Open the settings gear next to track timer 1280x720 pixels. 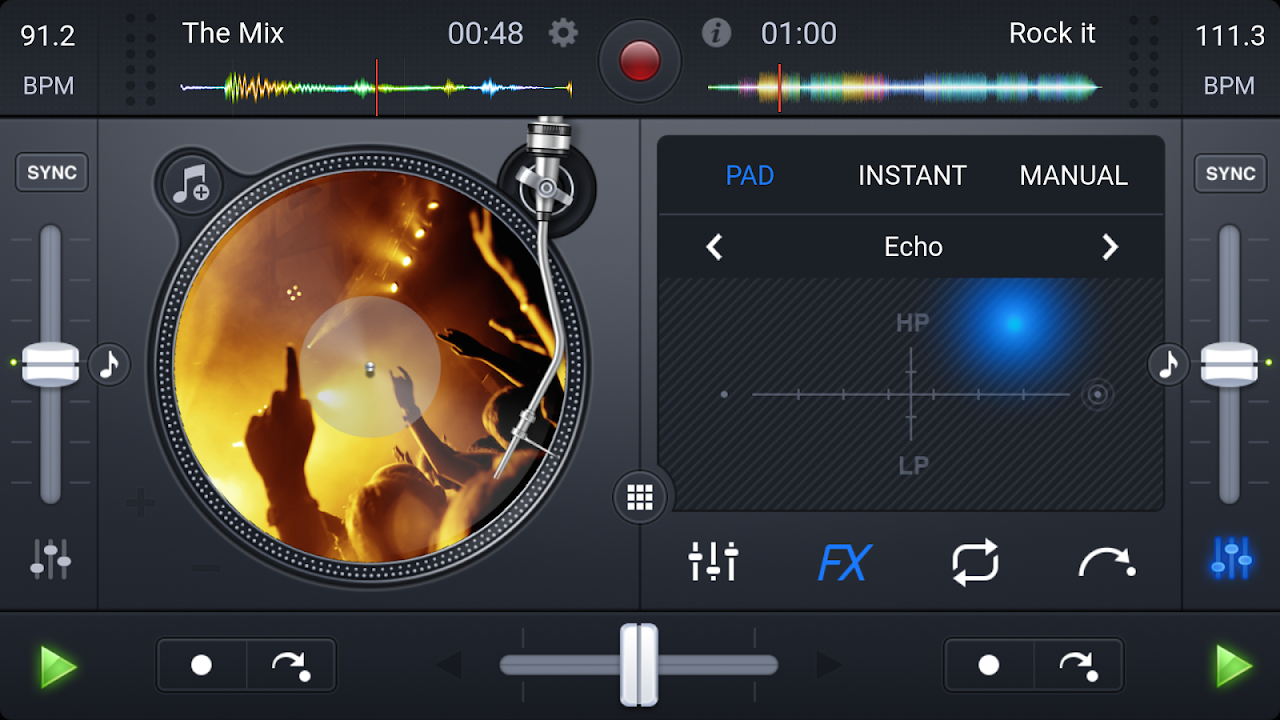pyautogui.click(x=562, y=33)
